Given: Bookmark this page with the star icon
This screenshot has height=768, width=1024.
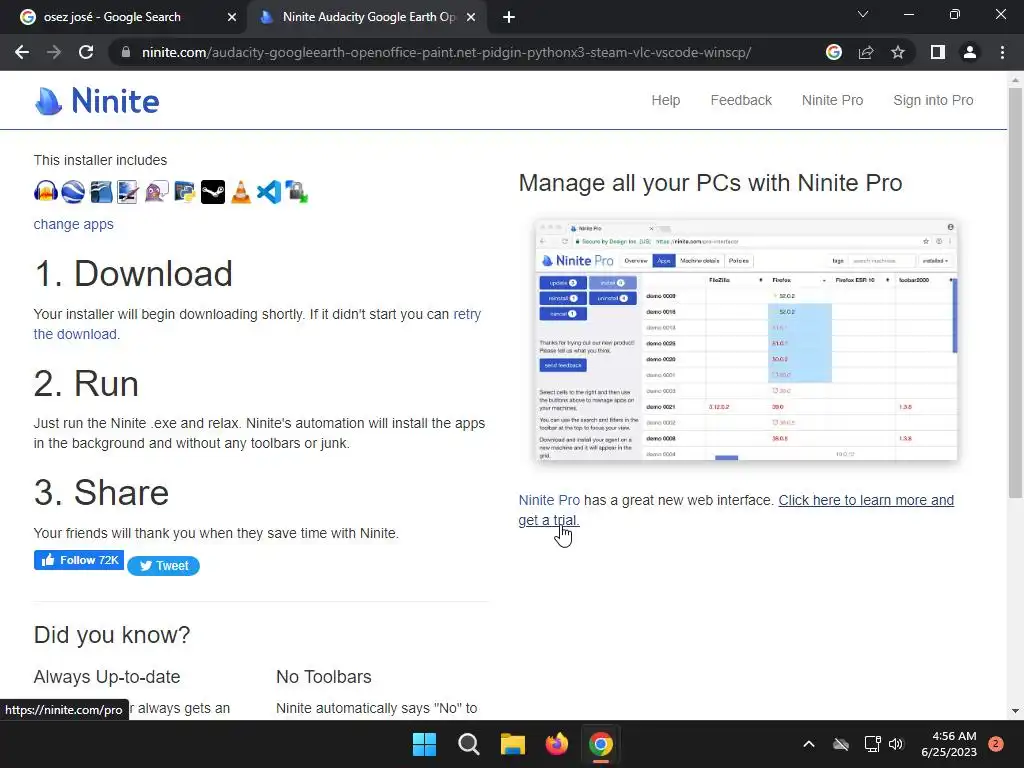Looking at the screenshot, I should pos(898,52).
